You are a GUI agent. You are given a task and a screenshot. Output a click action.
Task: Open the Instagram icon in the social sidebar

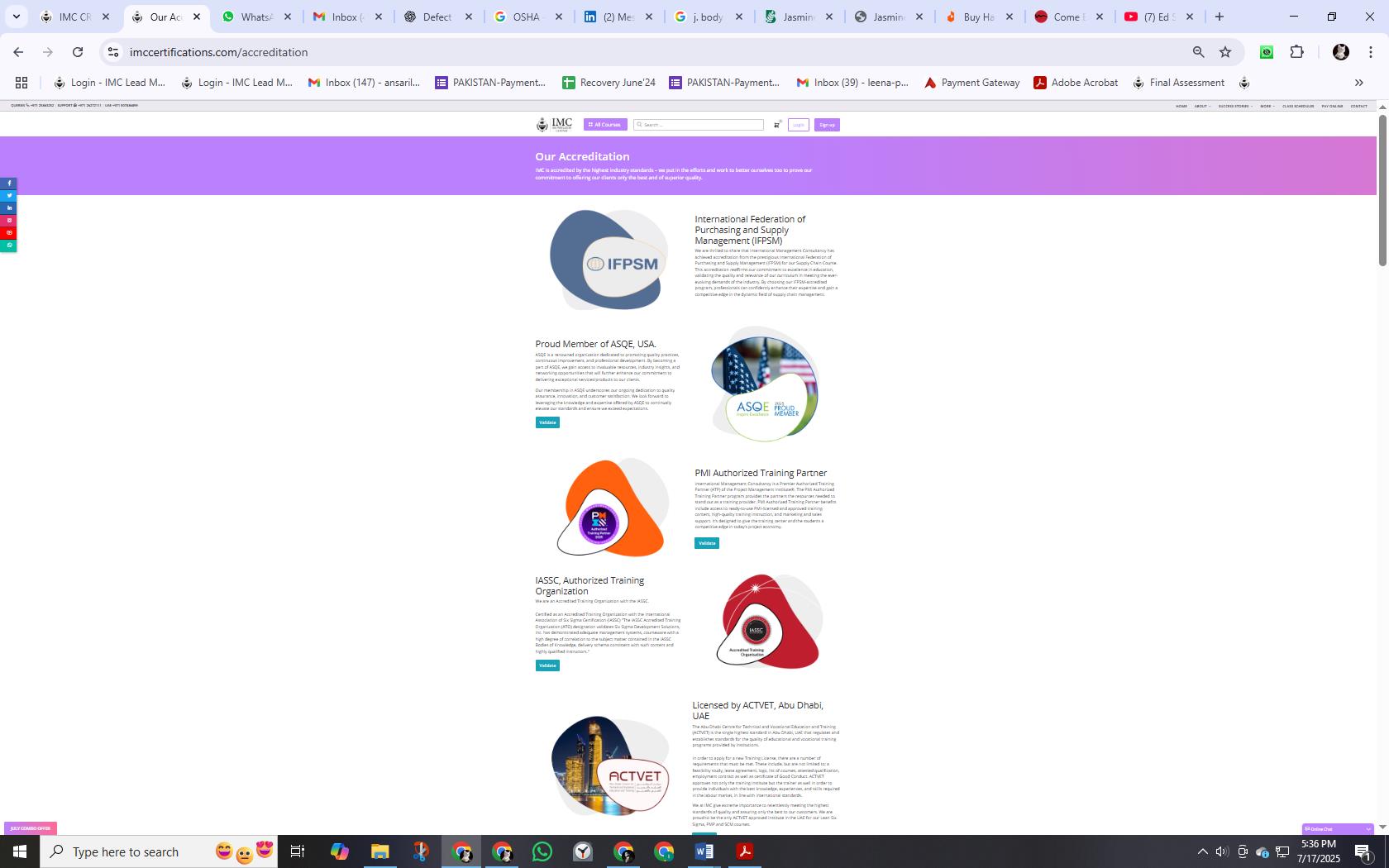pyautogui.click(x=8, y=221)
